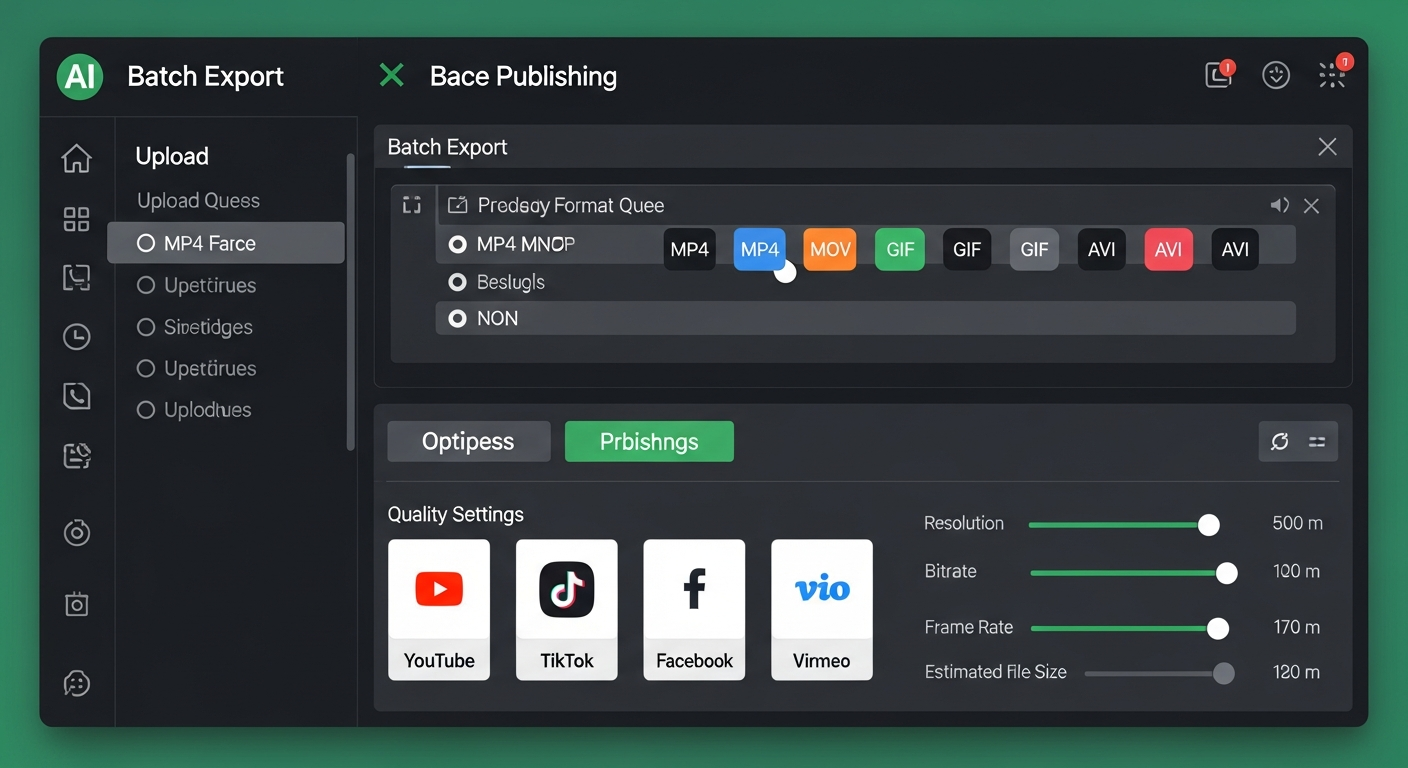
Task: Click the speaker icon in format queue header
Action: tap(1279, 205)
